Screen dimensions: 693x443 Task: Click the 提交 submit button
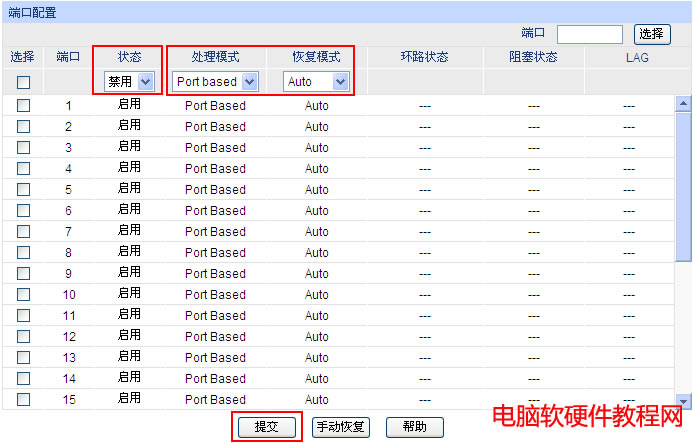point(266,427)
